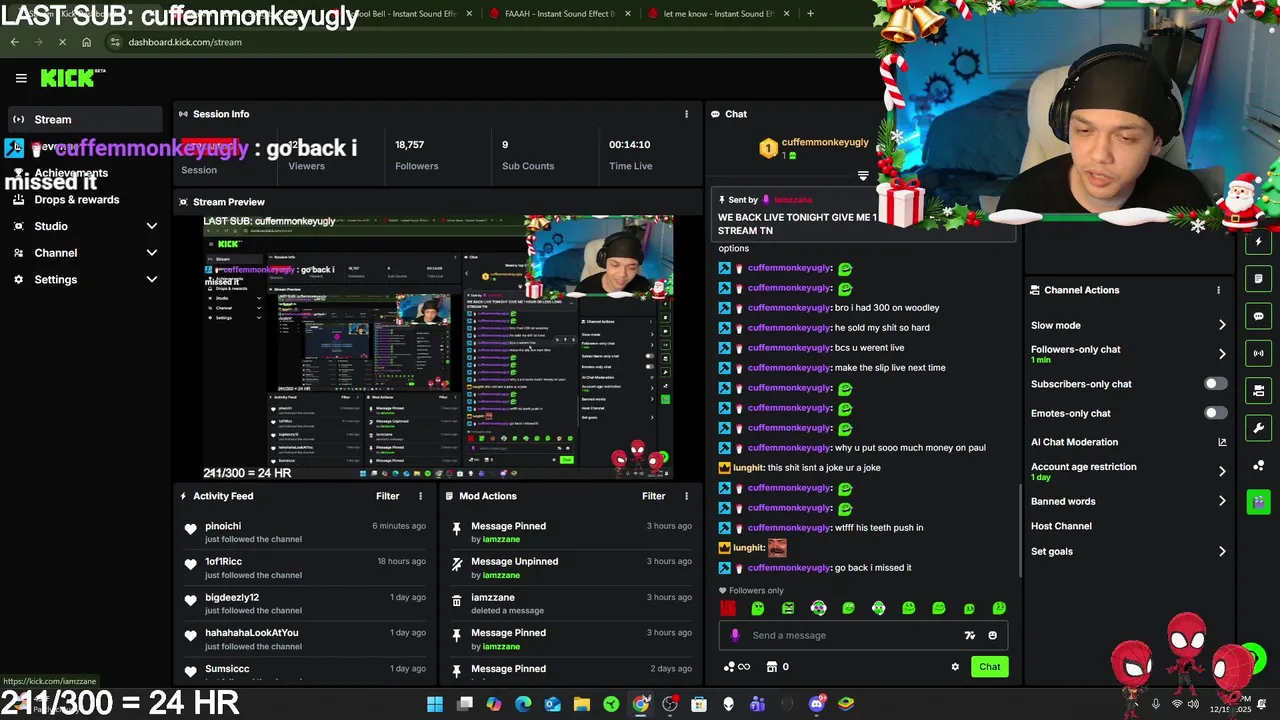Expand the Channel sidebar section
The width and height of the screenshot is (1280, 720).
click(x=151, y=253)
